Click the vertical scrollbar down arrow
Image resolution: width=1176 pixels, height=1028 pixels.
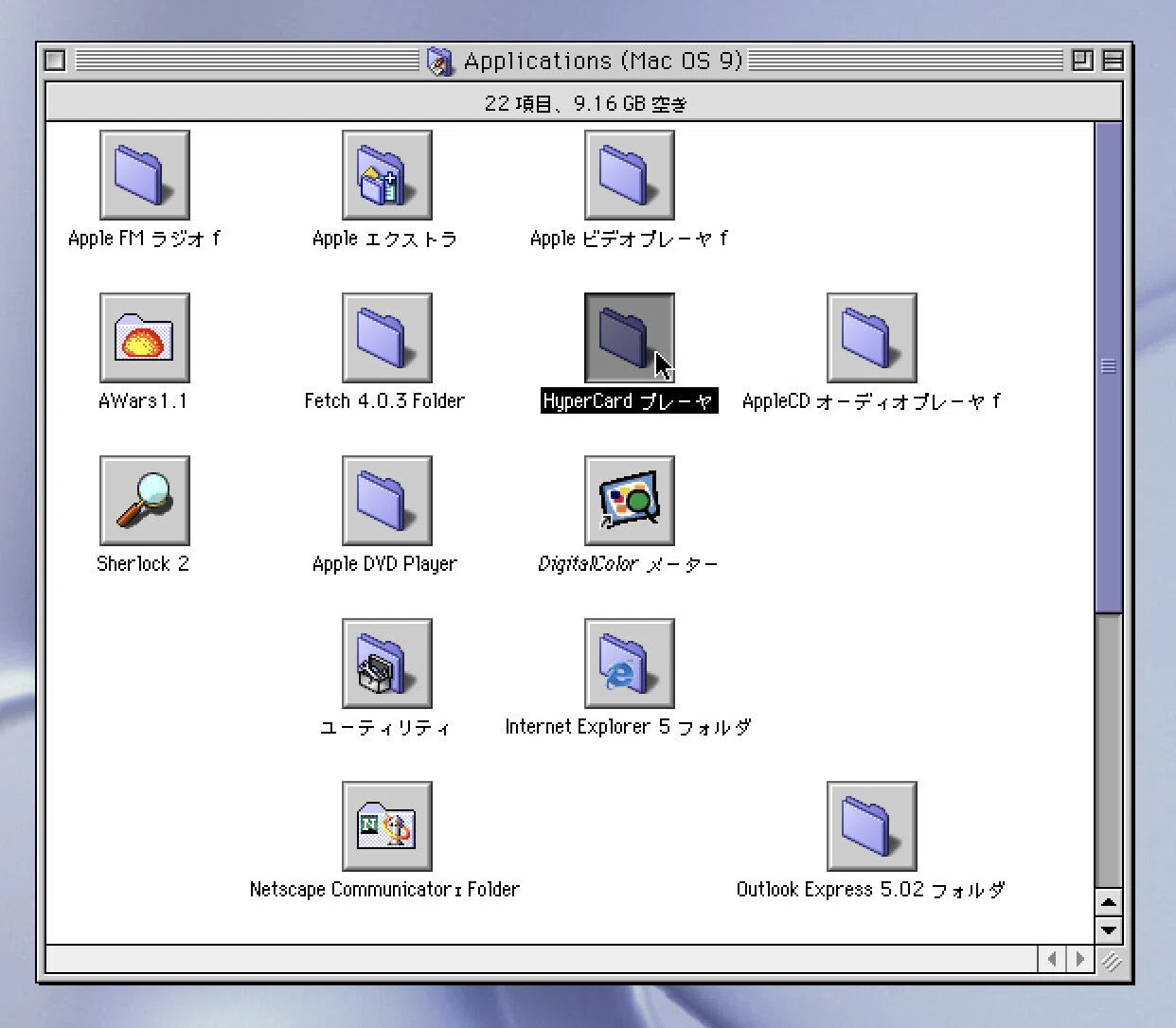pyautogui.click(x=1108, y=930)
